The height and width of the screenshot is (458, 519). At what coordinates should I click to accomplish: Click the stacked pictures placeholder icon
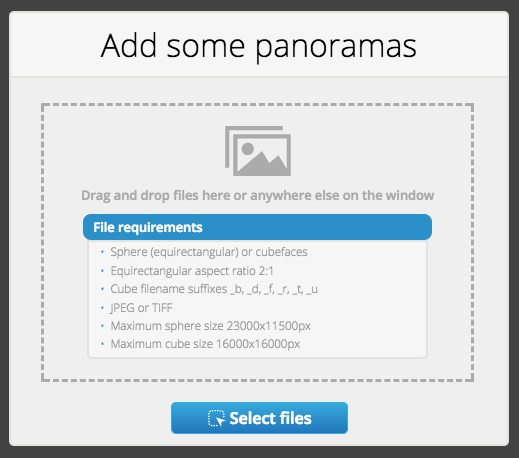(x=258, y=151)
